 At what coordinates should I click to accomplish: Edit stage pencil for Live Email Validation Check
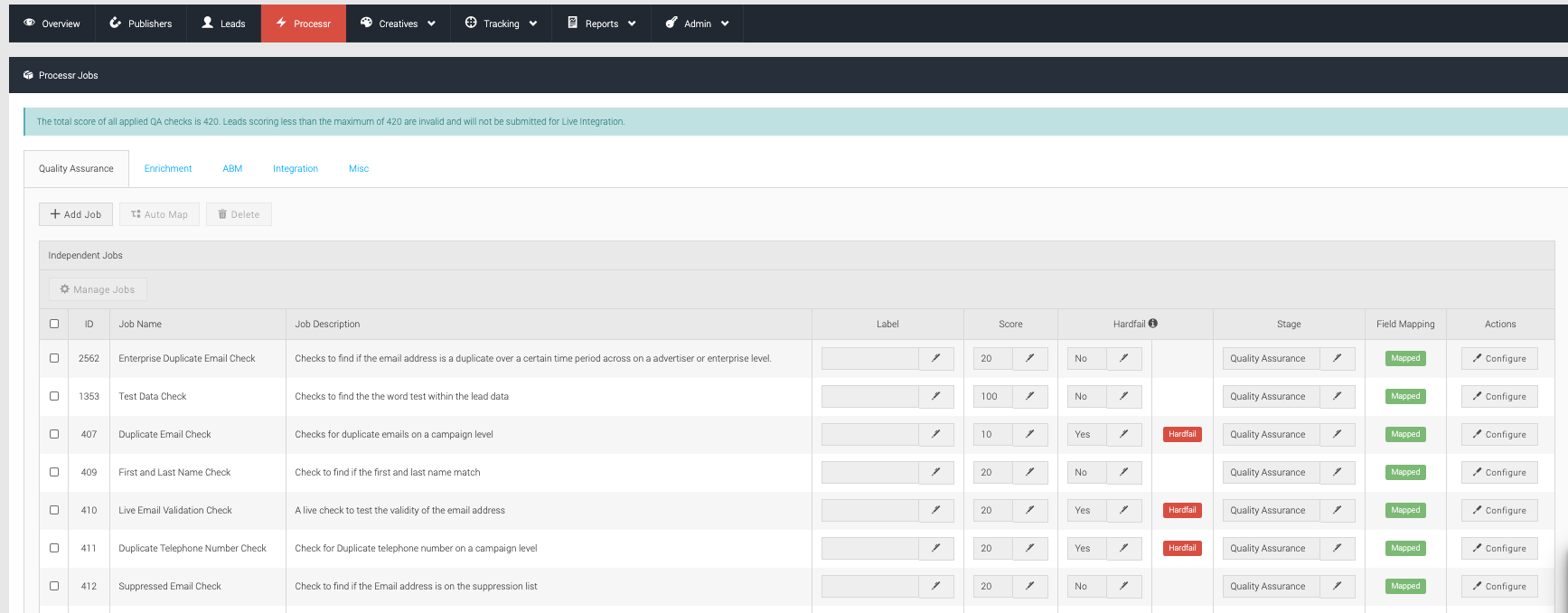tap(1338, 511)
